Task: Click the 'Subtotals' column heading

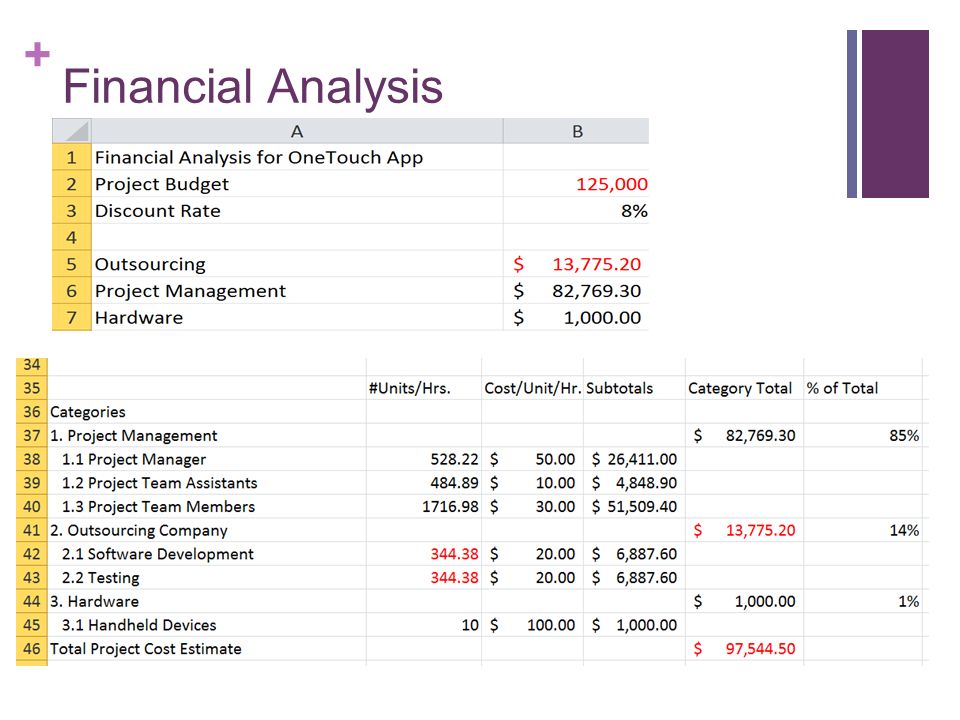Action: [620, 388]
